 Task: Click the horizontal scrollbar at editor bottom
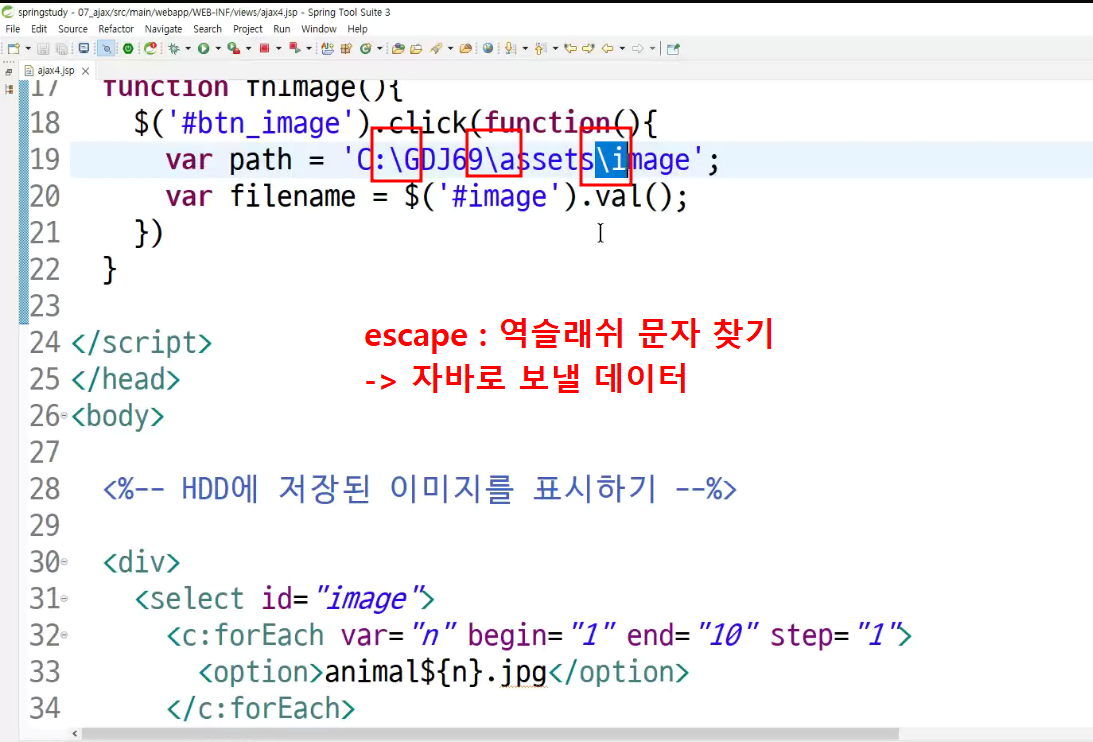(489, 734)
